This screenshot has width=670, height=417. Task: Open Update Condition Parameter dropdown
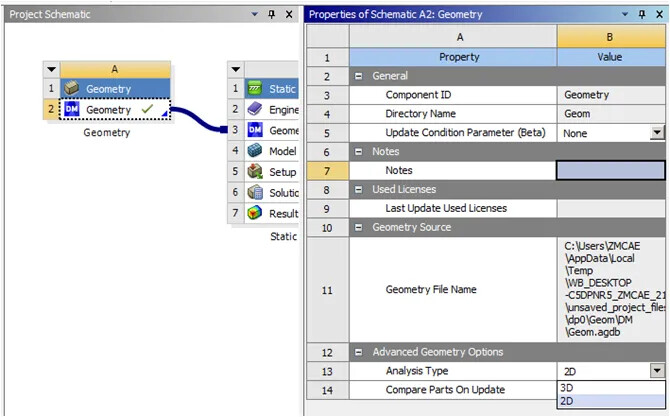coord(657,133)
